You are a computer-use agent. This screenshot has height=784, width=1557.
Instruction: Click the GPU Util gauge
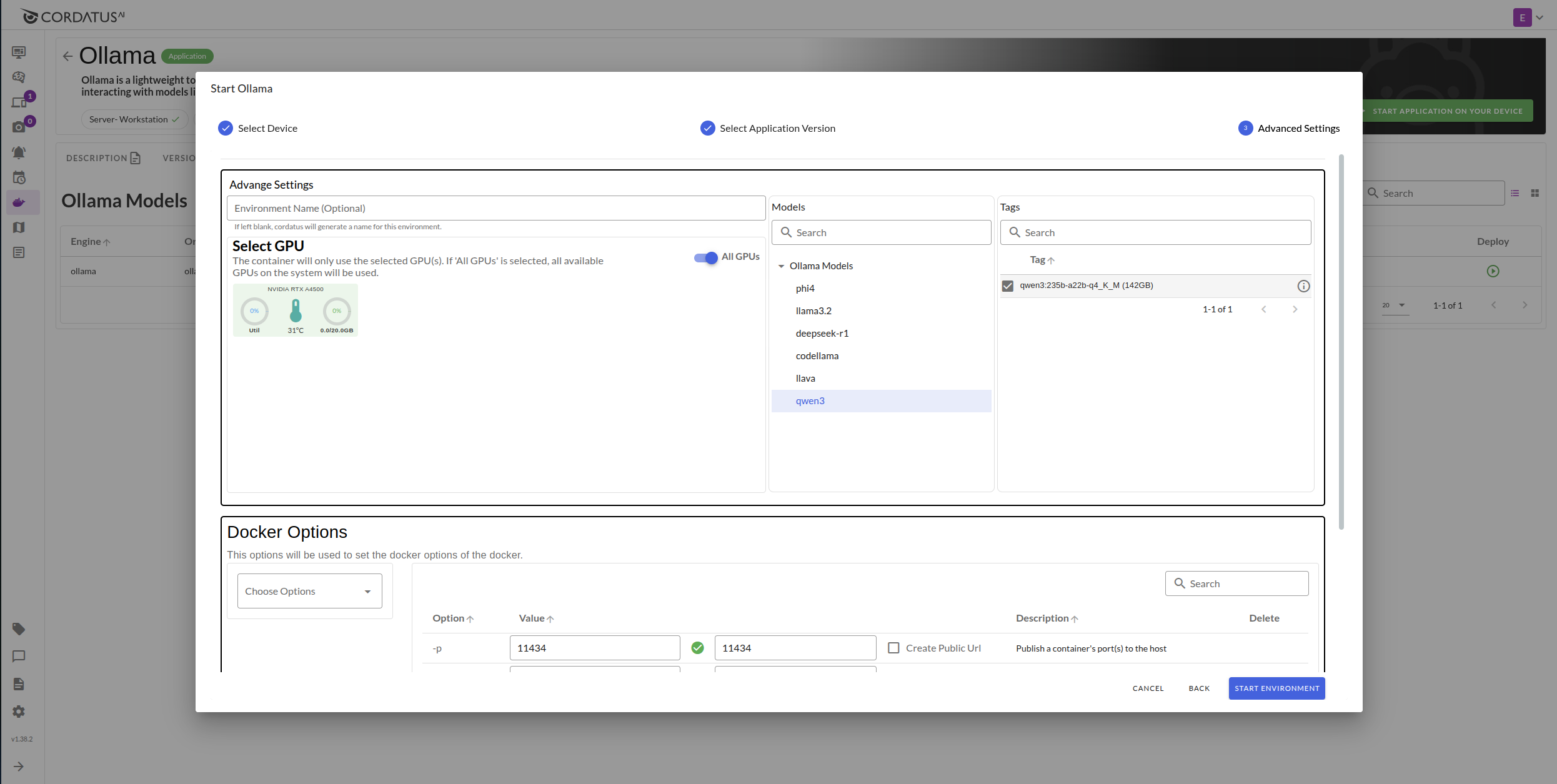pyautogui.click(x=254, y=311)
